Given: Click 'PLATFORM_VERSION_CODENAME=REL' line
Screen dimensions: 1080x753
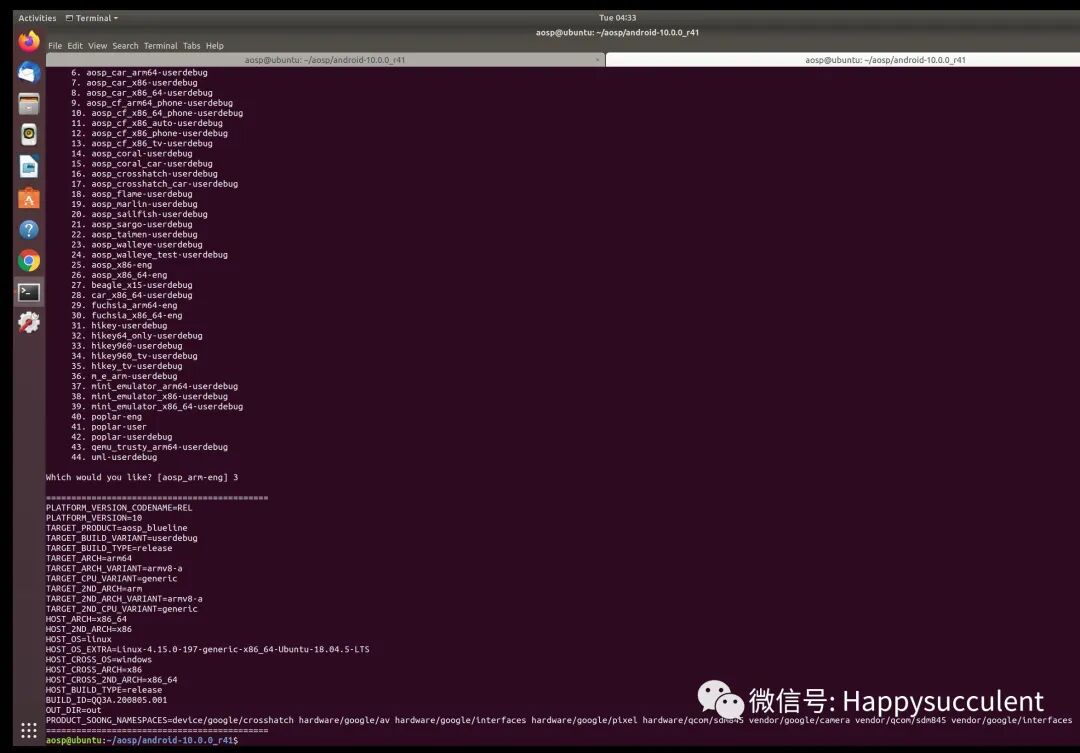Looking at the screenshot, I should tap(119, 508).
